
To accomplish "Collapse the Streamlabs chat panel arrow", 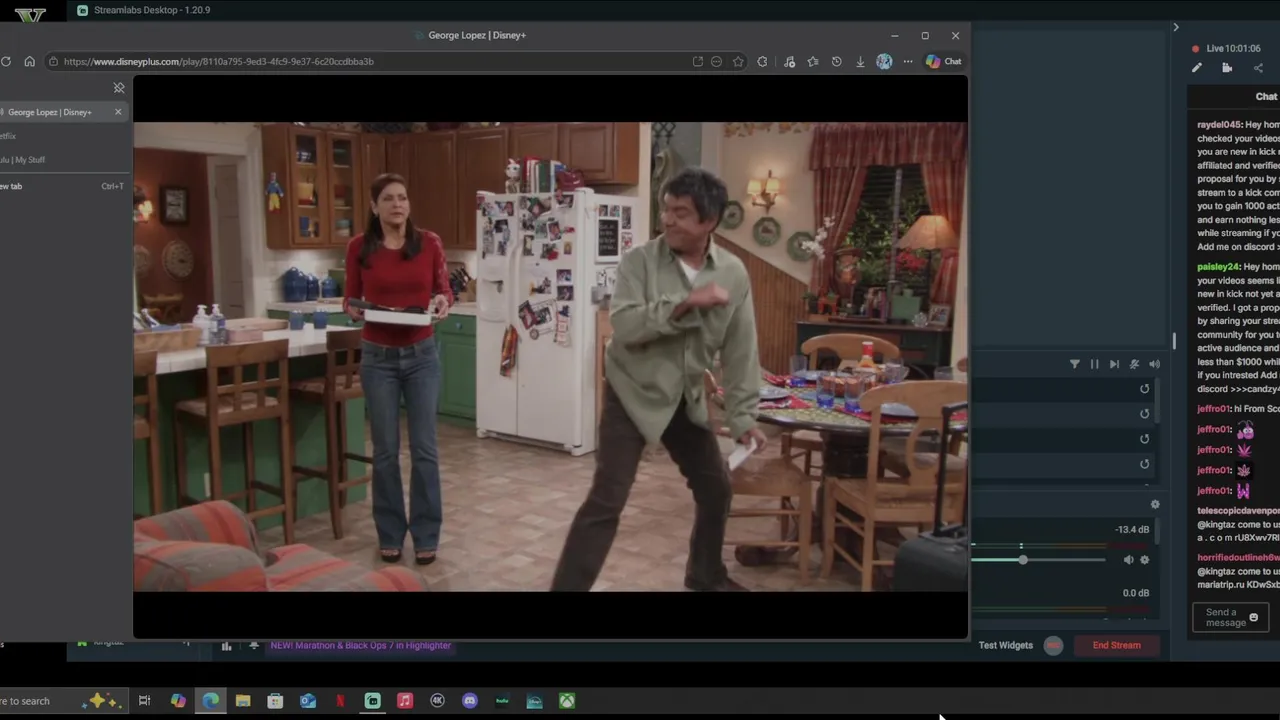I will point(1176,27).
